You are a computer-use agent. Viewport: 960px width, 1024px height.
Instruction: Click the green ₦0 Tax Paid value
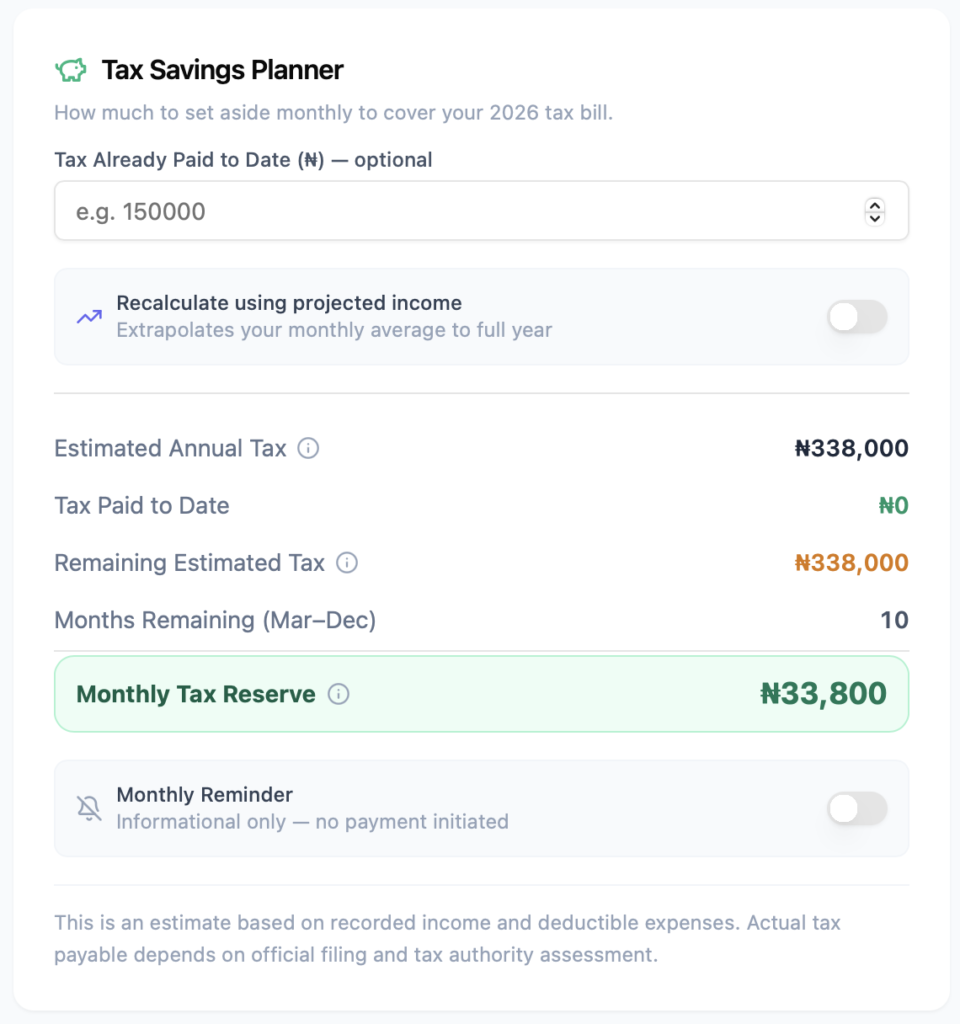pos(893,506)
